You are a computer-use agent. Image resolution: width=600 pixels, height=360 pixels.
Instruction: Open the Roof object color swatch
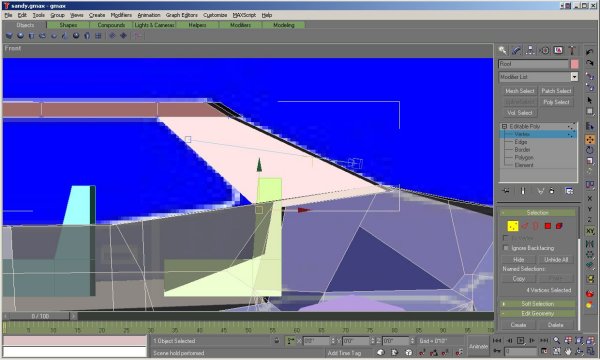574,64
